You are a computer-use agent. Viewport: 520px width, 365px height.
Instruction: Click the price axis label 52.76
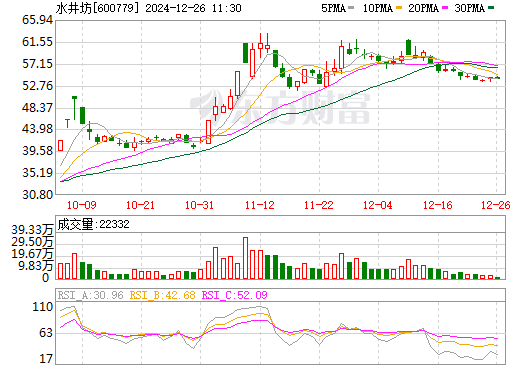(37, 86)
